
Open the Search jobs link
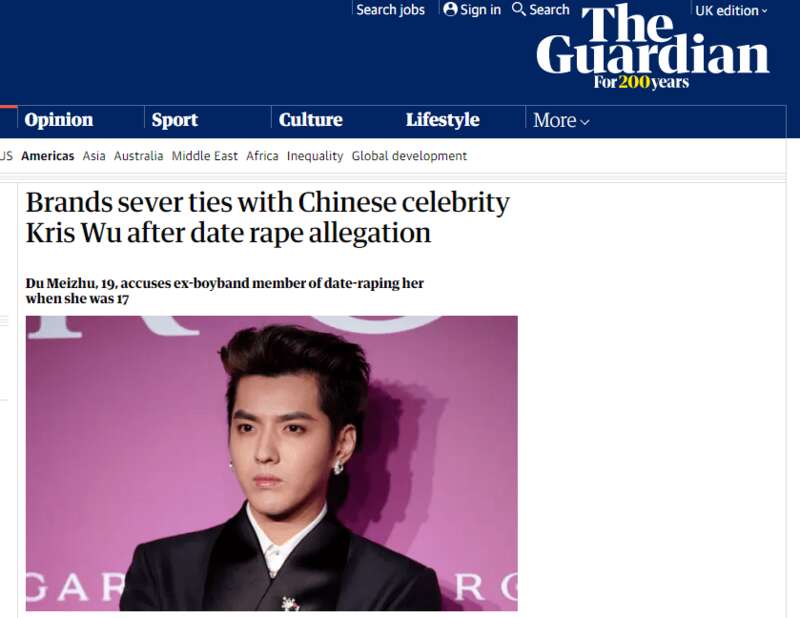point(390,10)
